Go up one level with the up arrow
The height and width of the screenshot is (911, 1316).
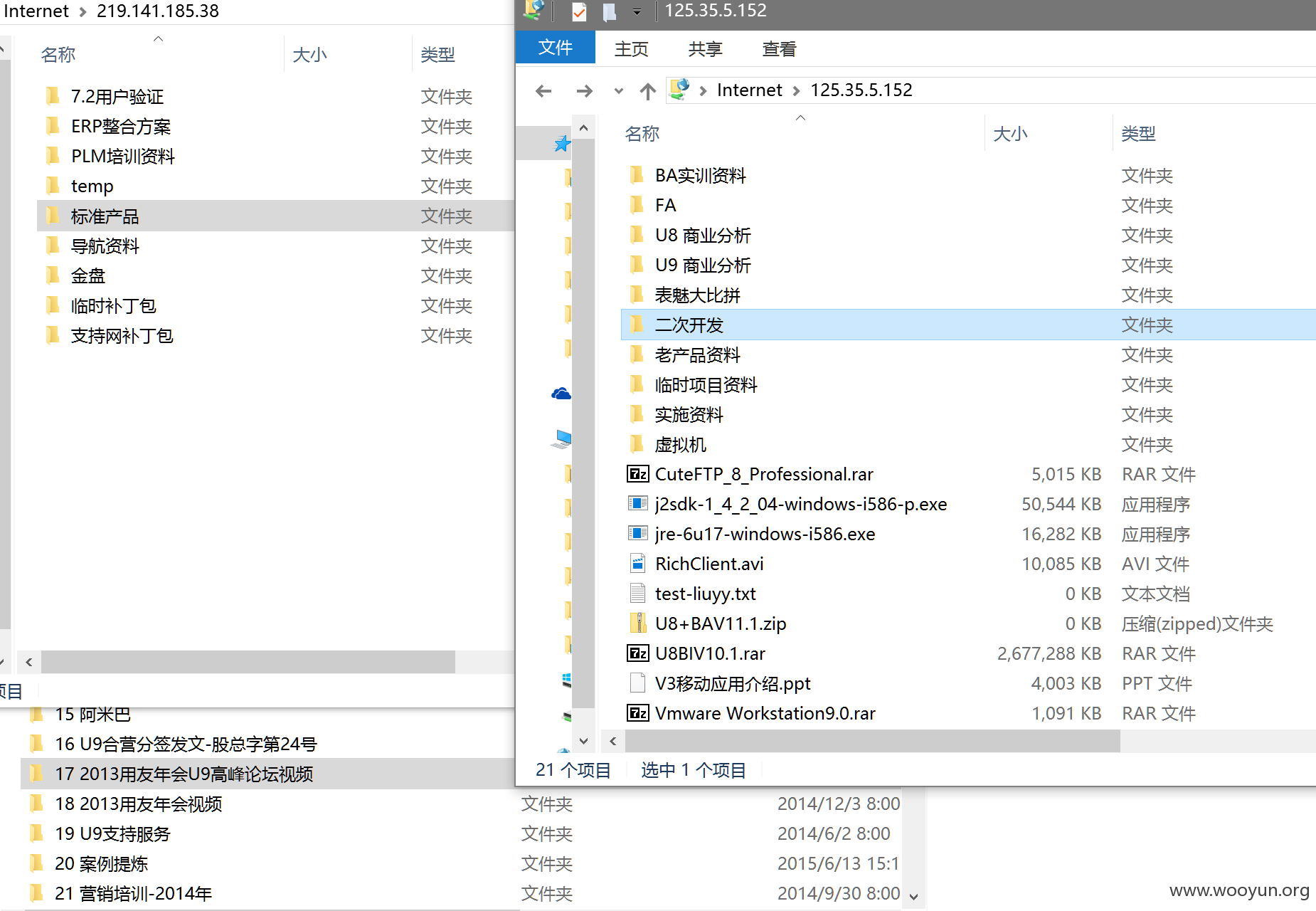tap(647, 90)
